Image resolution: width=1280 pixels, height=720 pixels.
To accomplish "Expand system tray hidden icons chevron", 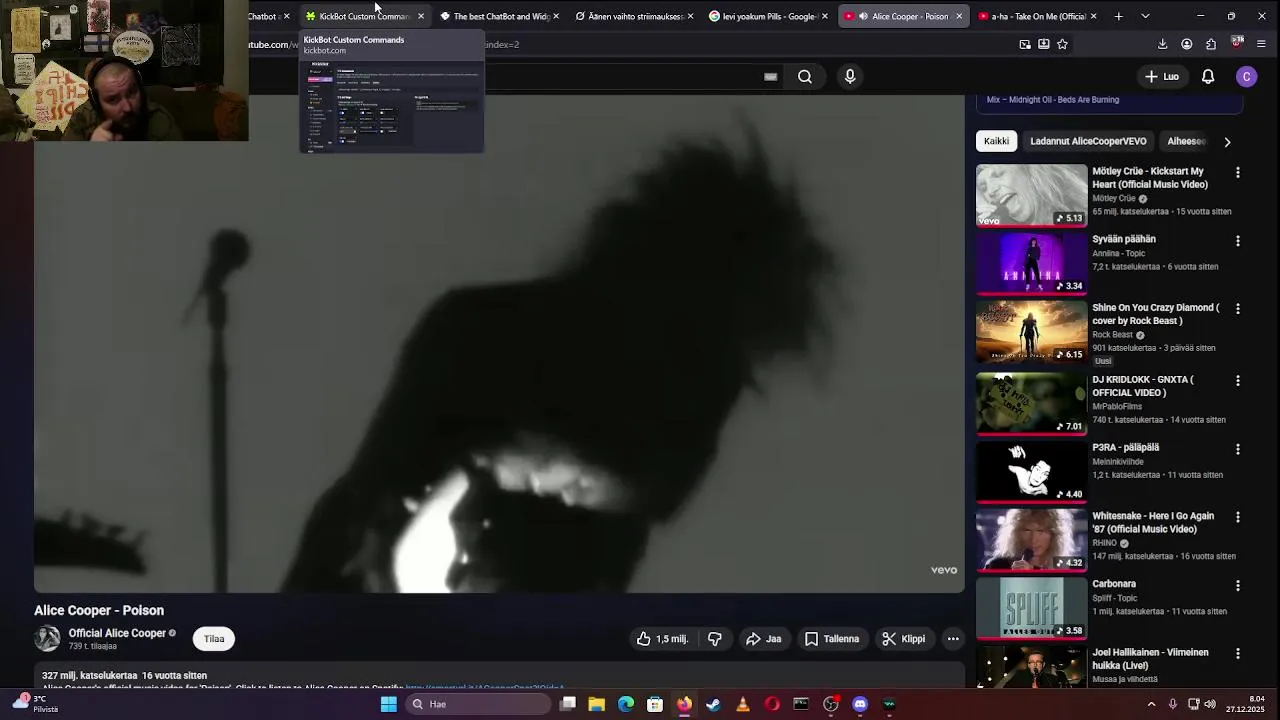I will coord(1151,704).
